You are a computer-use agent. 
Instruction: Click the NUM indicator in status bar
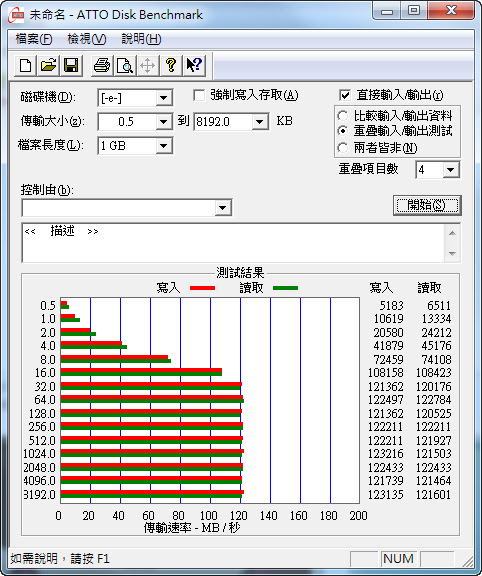[x=398, y=559]
